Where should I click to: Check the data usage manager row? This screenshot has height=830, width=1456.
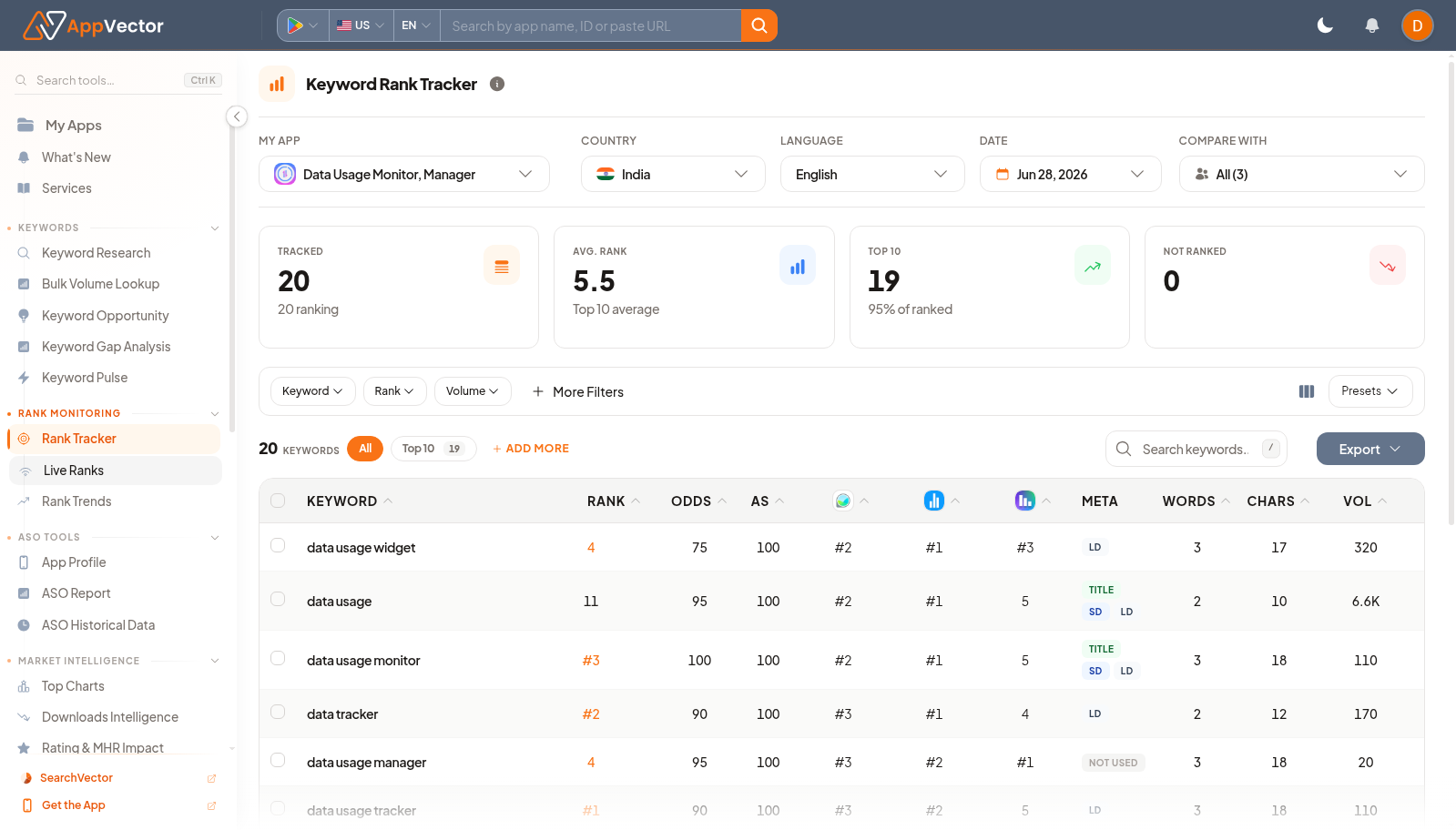click(278, 760)
